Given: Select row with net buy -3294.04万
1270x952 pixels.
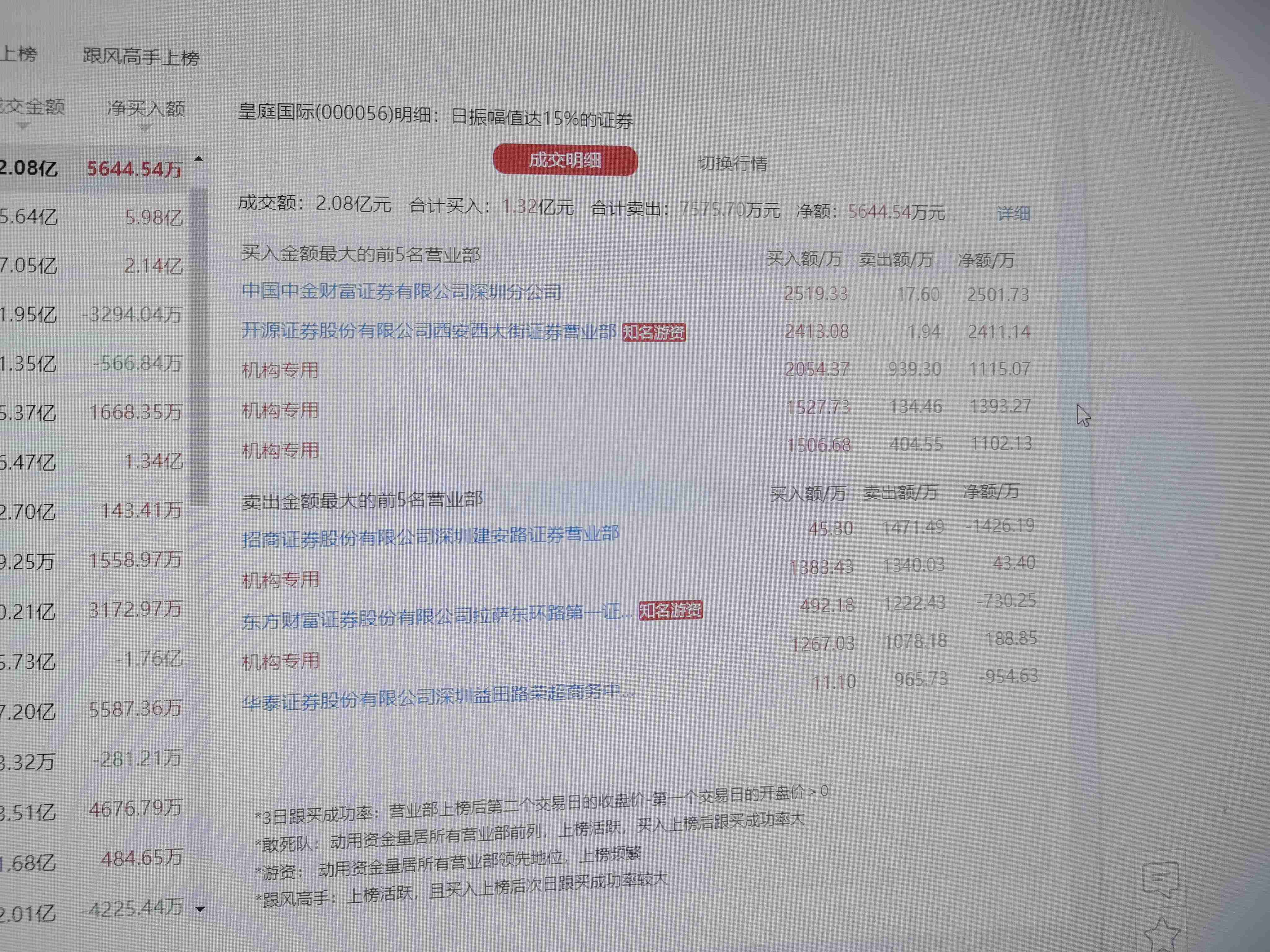Looking at the screenshot, I should [x=95, y=315].
